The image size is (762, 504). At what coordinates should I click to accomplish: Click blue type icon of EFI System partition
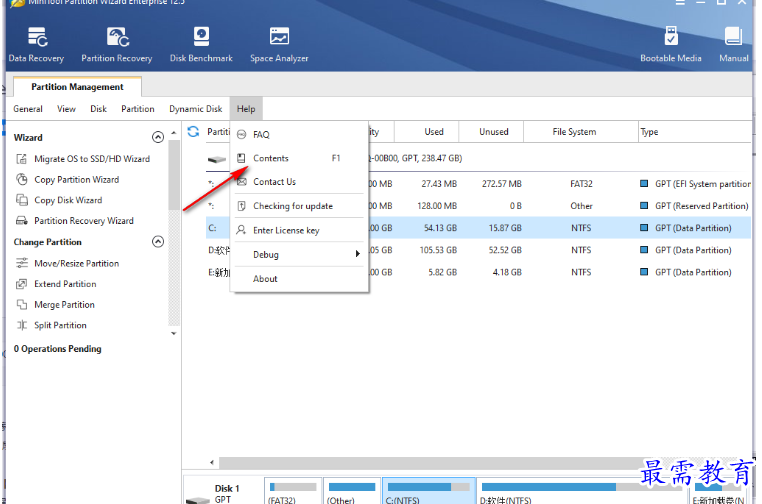pyautogui.click(x=644, y=184)
